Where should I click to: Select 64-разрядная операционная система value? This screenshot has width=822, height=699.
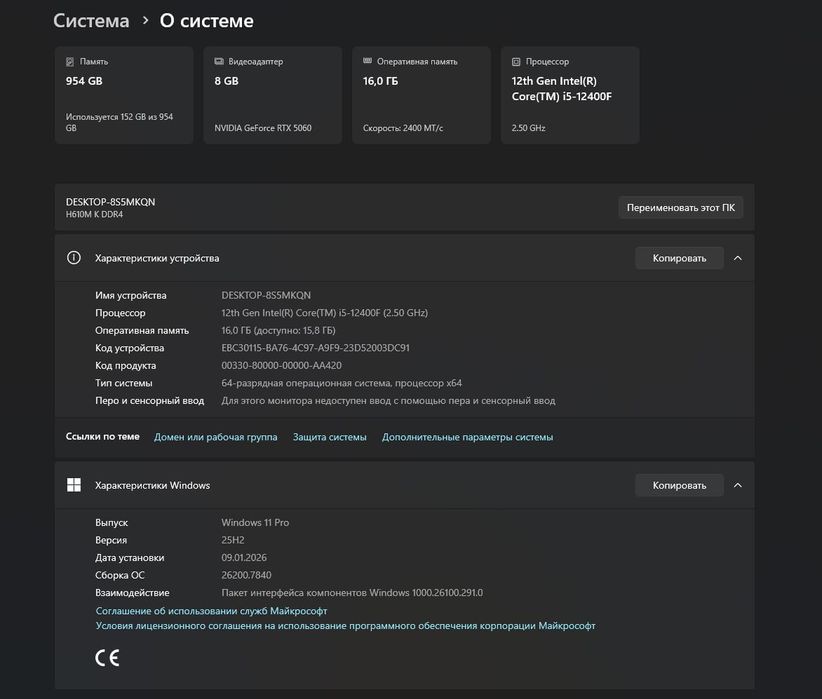[342, 383]
